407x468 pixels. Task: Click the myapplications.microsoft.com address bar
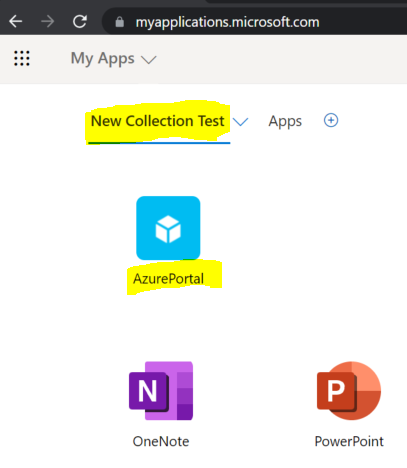coord(227,22)
